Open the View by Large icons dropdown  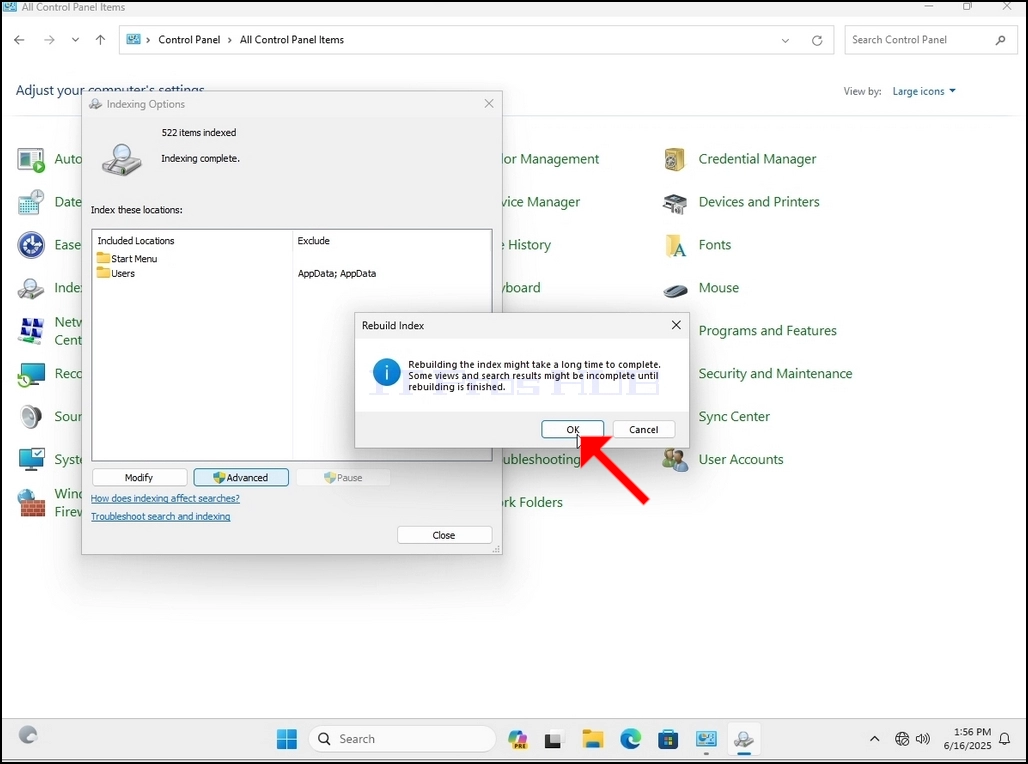924,91
